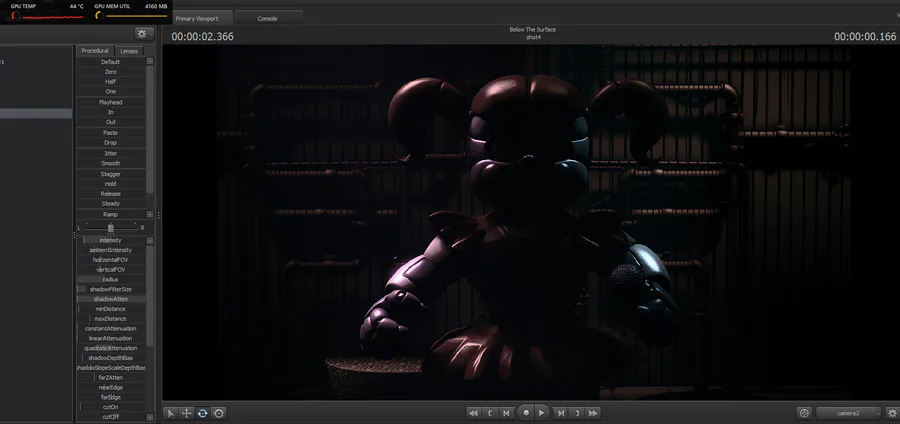This screenshot has width=900, height=424.
Task: Apply the Jitter preset
Action: pos(111,153)
